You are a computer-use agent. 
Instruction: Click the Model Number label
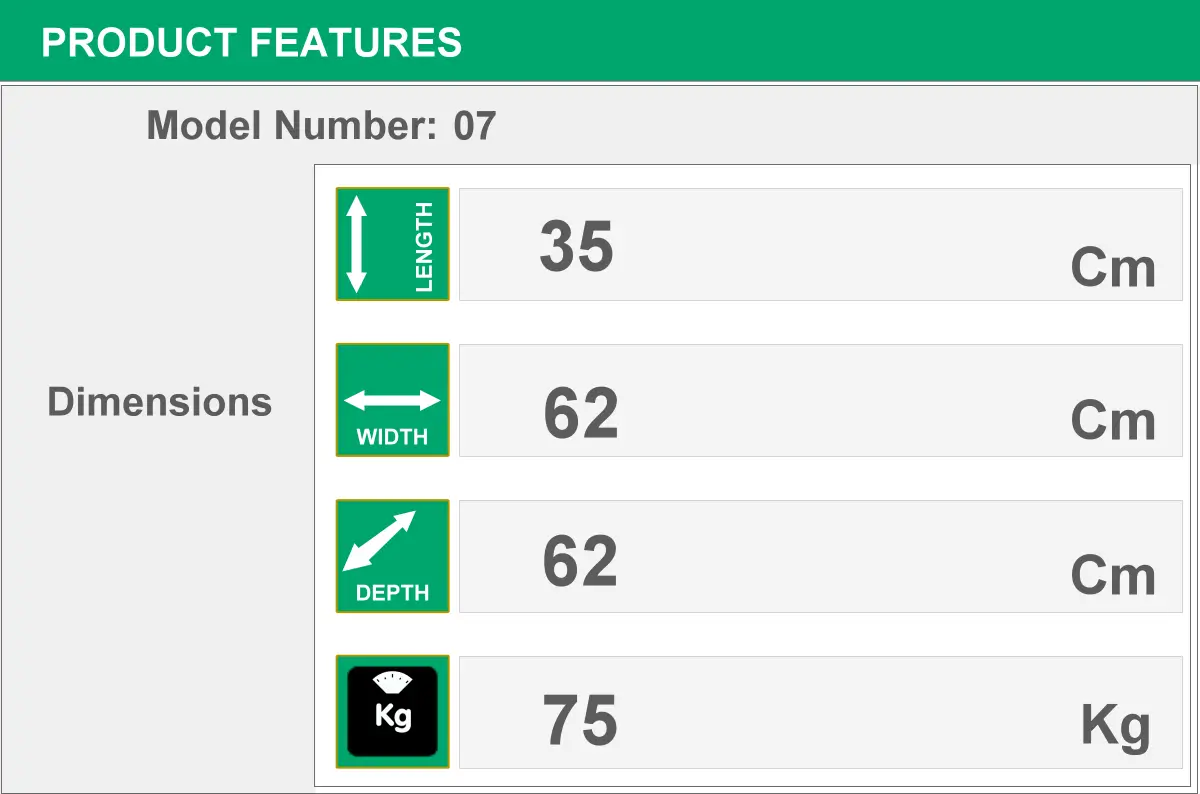[x=292, y=126]
